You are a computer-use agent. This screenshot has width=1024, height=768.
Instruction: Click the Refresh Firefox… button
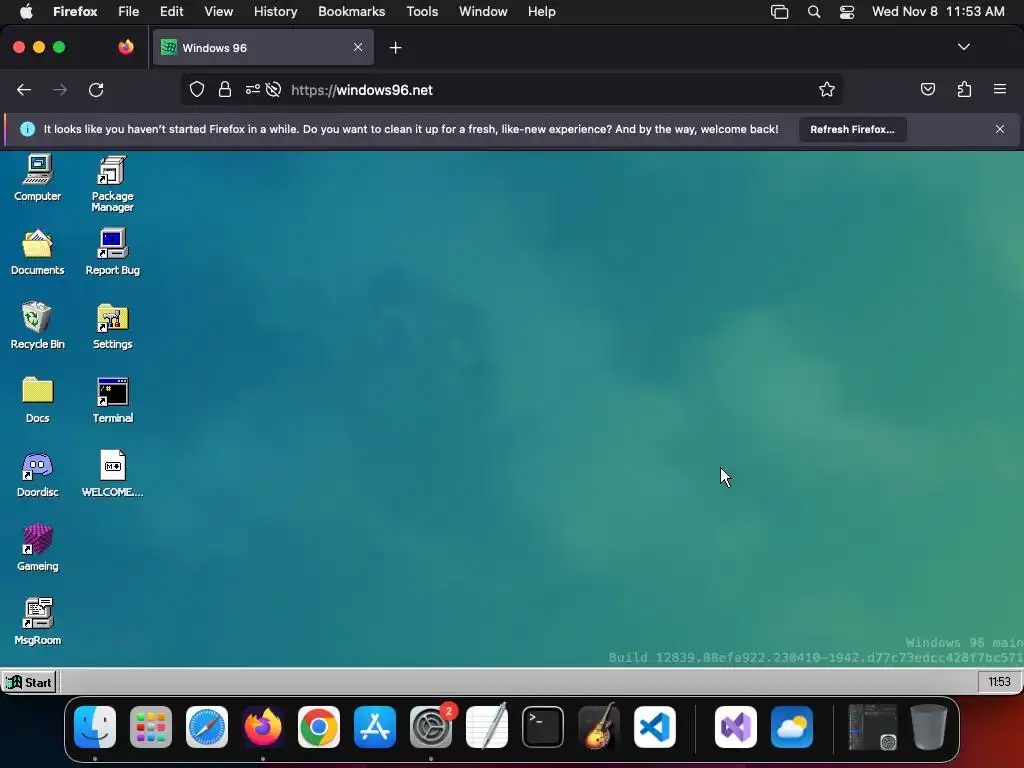click(x=852, y=129)
